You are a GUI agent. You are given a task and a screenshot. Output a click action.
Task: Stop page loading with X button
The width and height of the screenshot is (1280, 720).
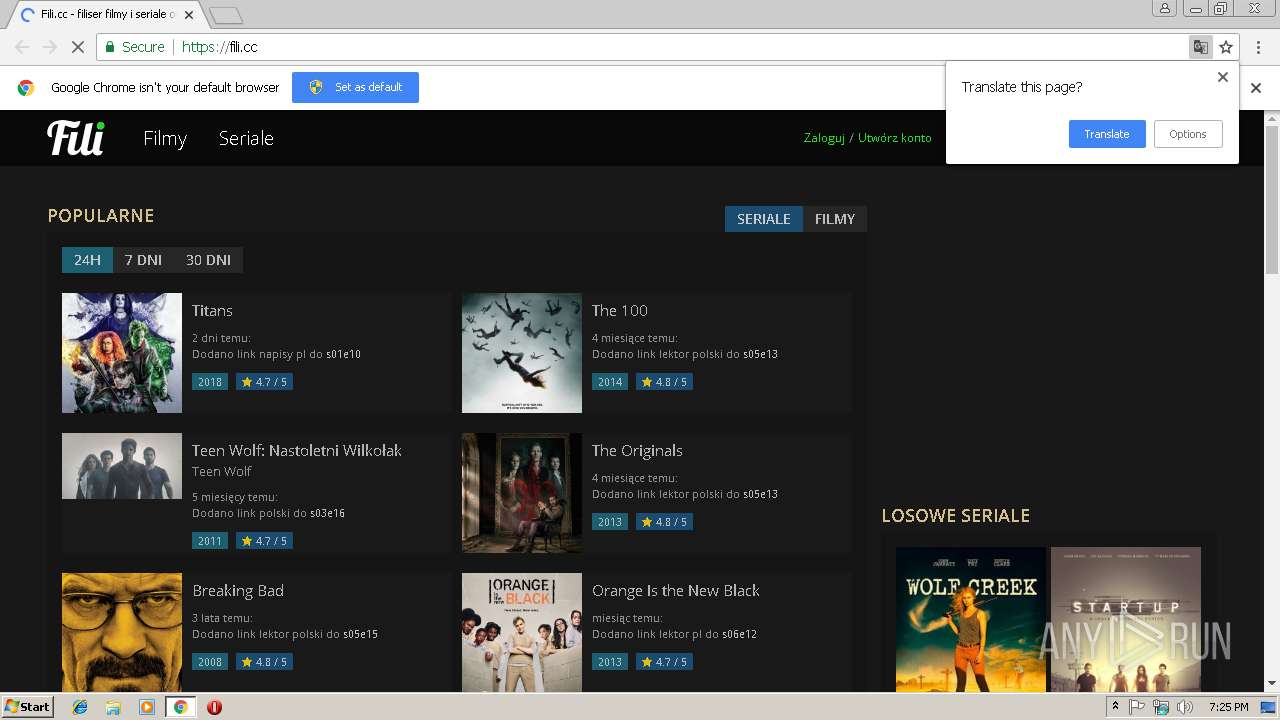pos(77,47)
